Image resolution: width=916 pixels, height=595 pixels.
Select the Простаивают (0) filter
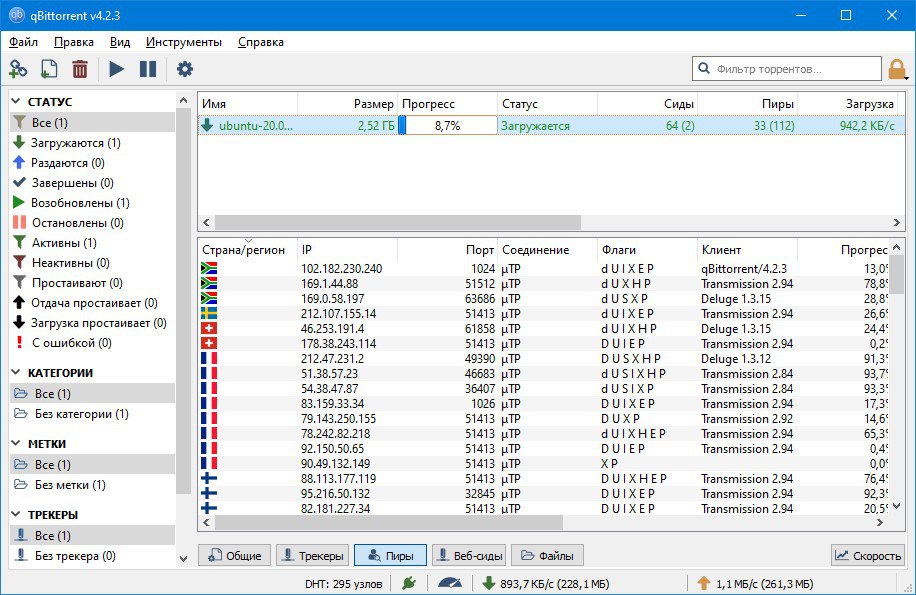(92, 283)
